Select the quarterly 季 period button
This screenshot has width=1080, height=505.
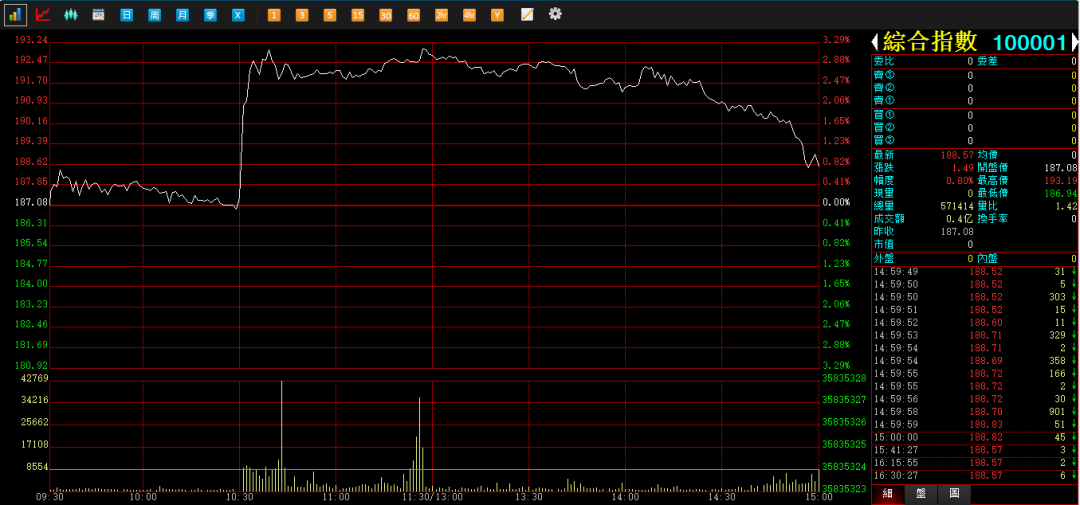(210, 15)
